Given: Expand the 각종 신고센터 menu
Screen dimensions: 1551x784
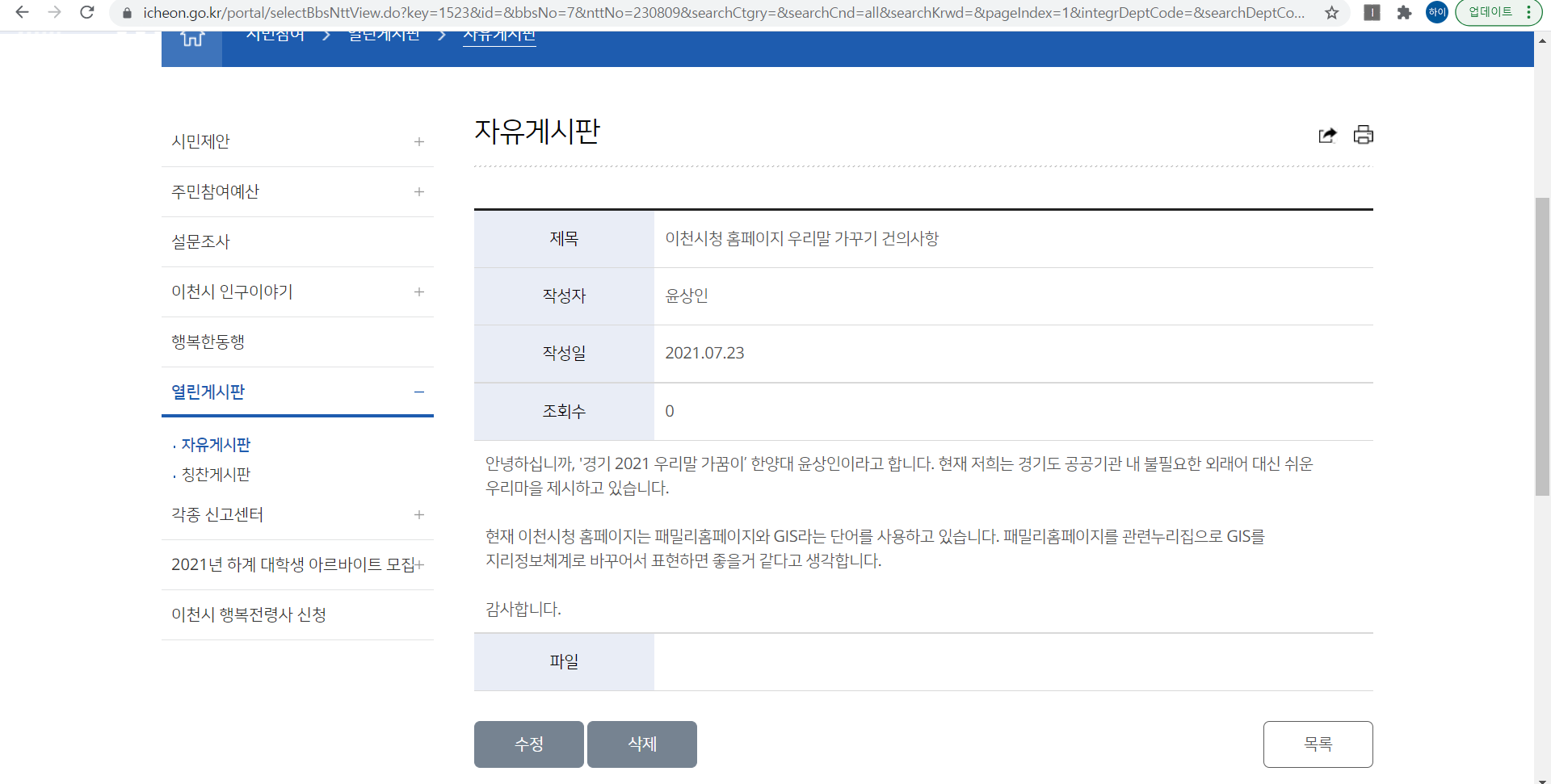Looking at the screenshot, I should (418, 515).
